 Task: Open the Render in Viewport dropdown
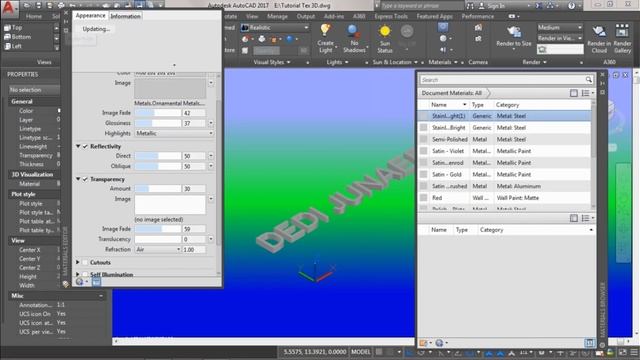click(560, 38)
